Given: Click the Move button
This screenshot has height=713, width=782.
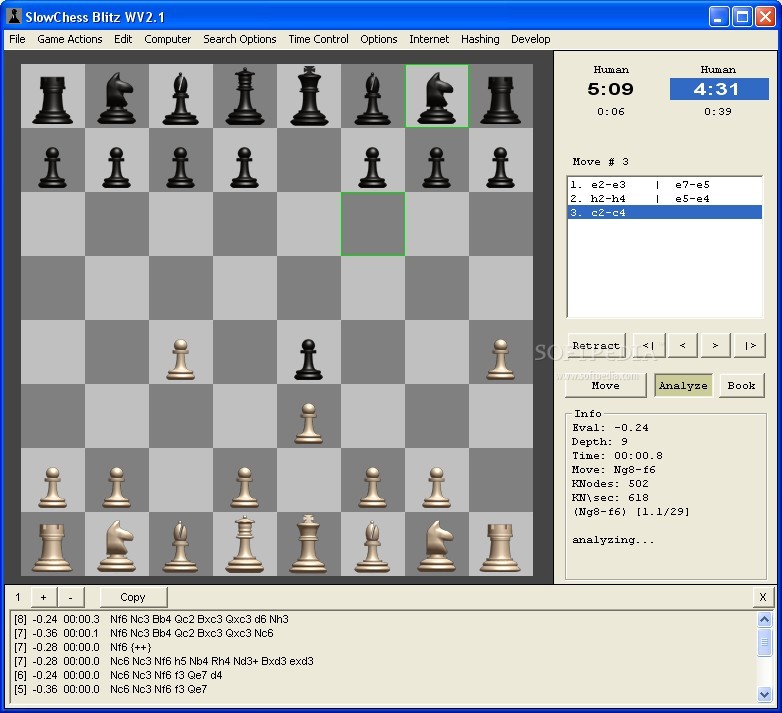Looking at the screenshot, I should (605, 385).
